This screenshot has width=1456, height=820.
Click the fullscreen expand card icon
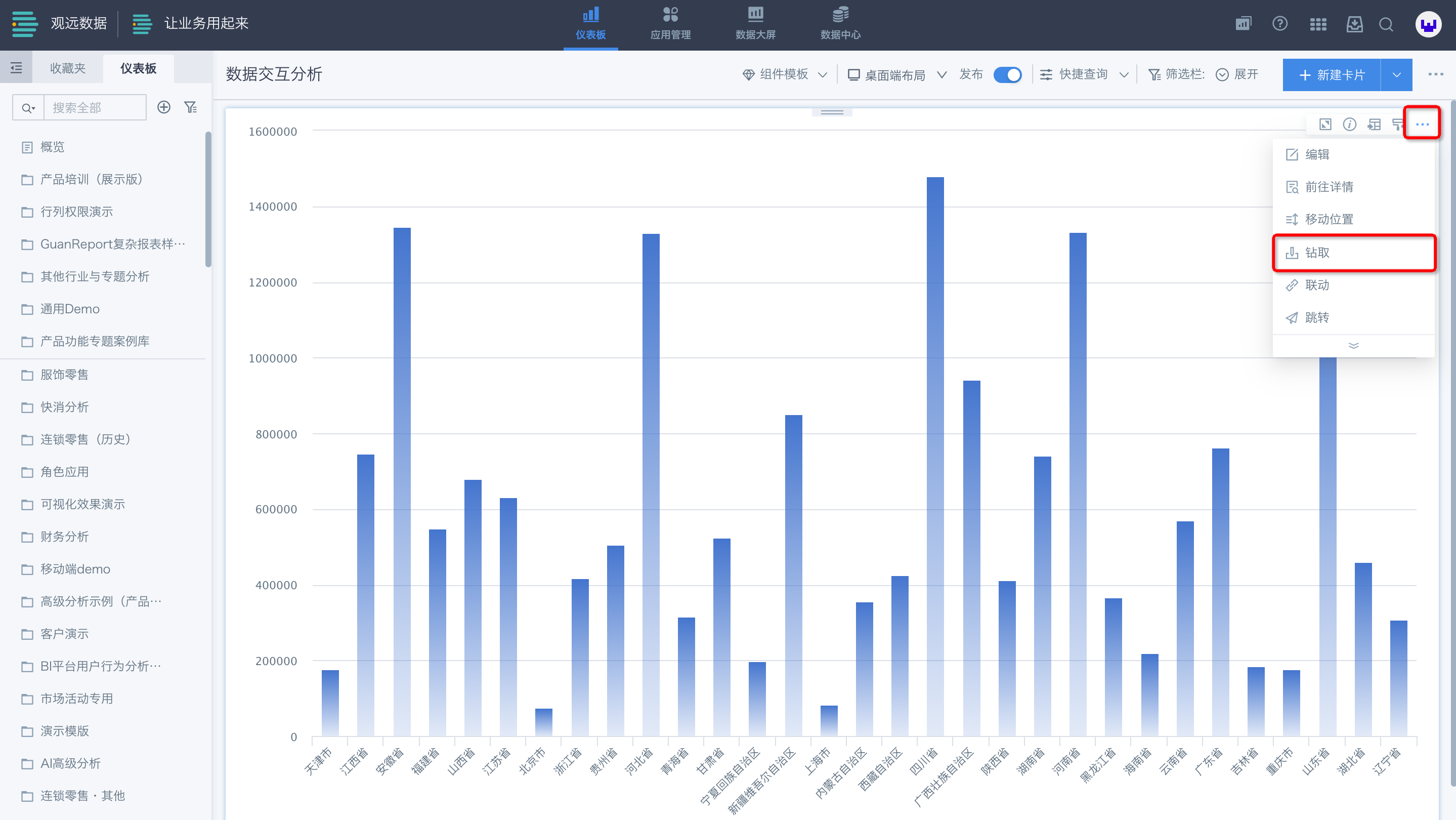(1325, 125)
